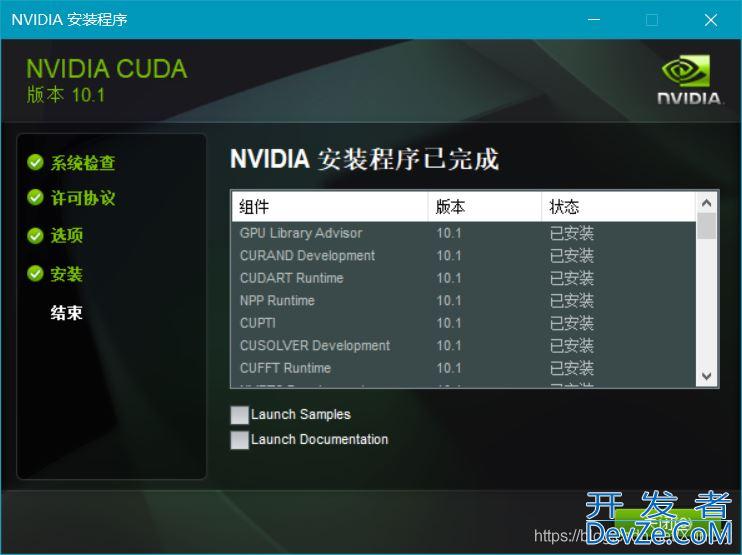This screenshot has width=742, height=555.
Task: Enable the Launch Samples checkbox
Action: (x=239, y=415)
